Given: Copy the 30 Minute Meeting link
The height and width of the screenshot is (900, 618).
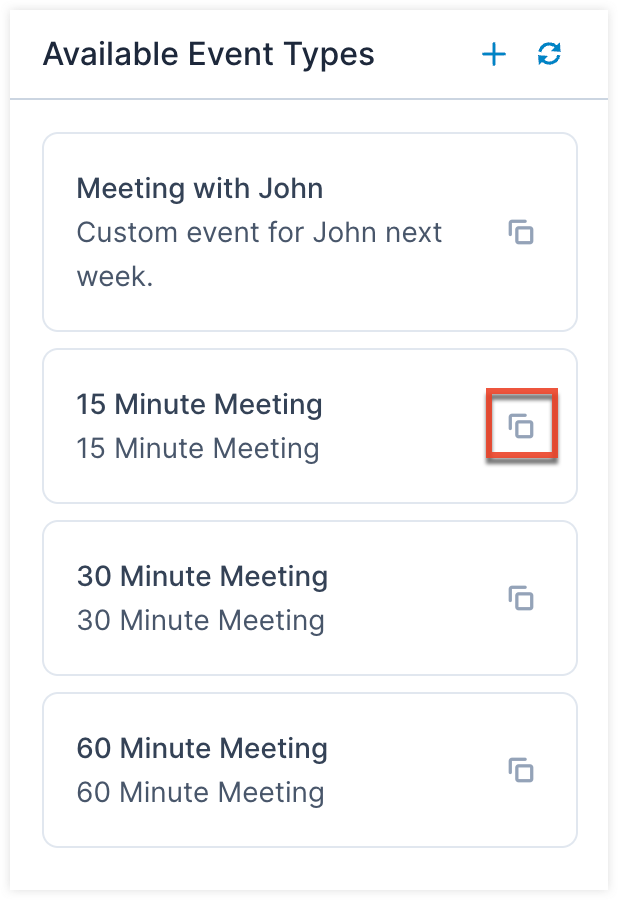Looking at the screenshot, I should click(521, 597).
